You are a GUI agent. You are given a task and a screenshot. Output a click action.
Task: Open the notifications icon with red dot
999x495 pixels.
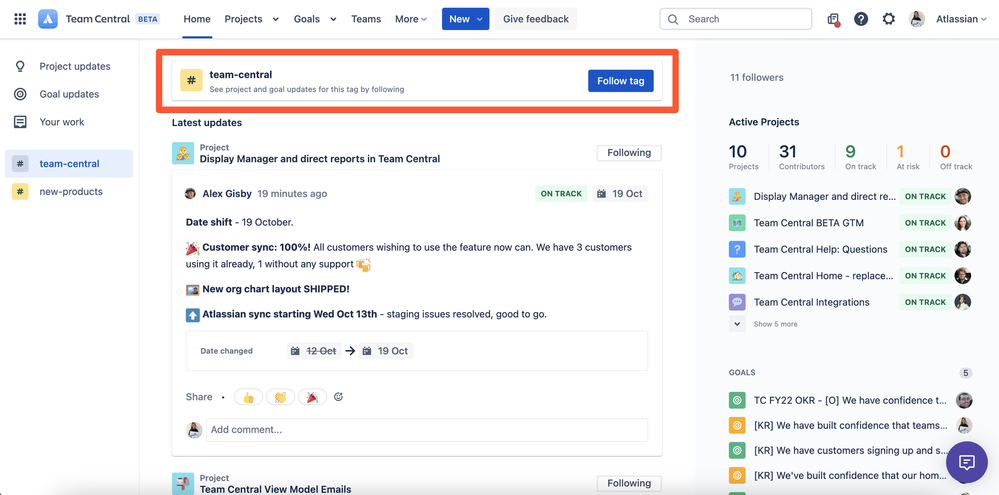(833, 19)
